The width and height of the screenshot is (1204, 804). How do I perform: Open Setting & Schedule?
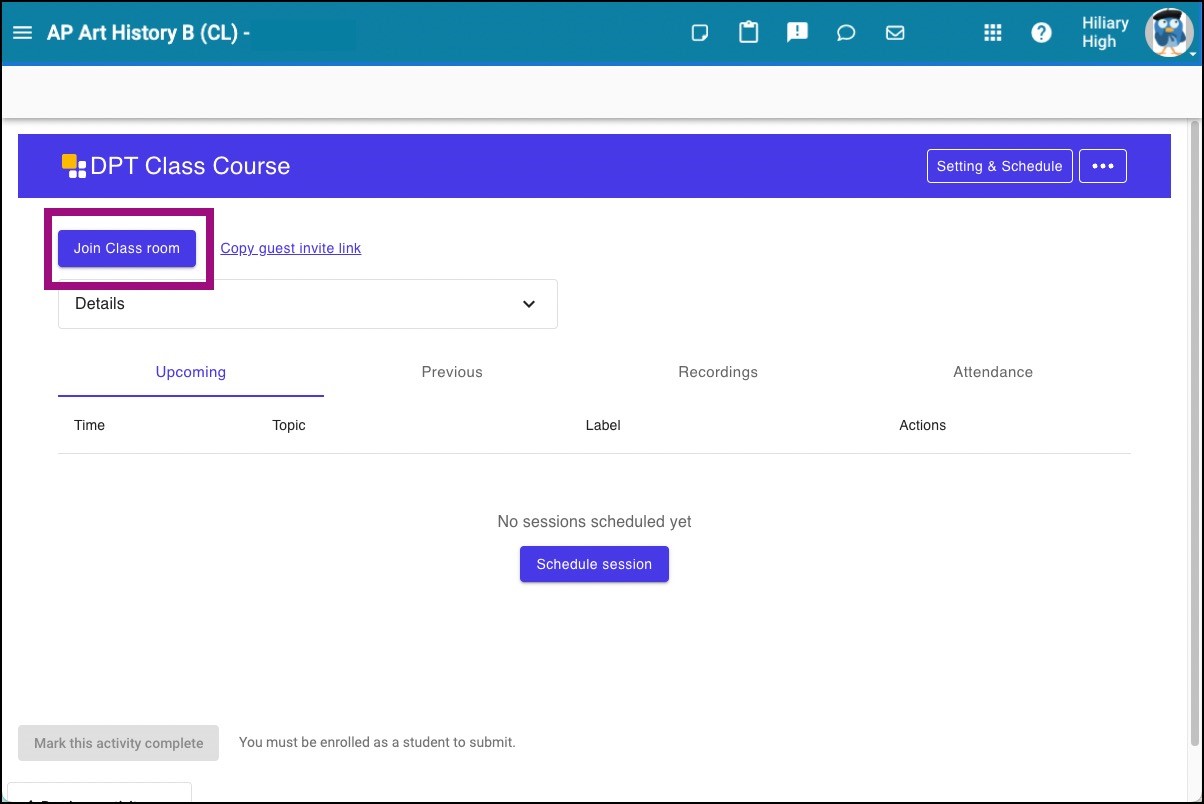click(999, 165)
